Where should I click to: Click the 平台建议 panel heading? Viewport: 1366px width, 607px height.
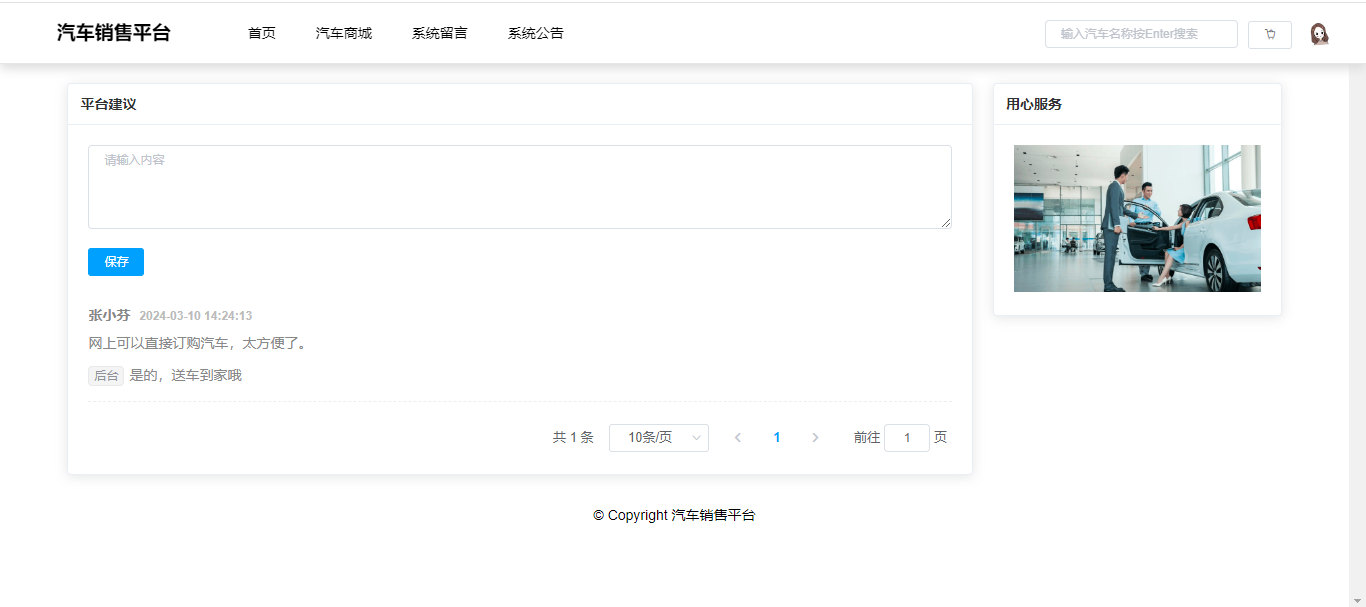tap(109, 104)
